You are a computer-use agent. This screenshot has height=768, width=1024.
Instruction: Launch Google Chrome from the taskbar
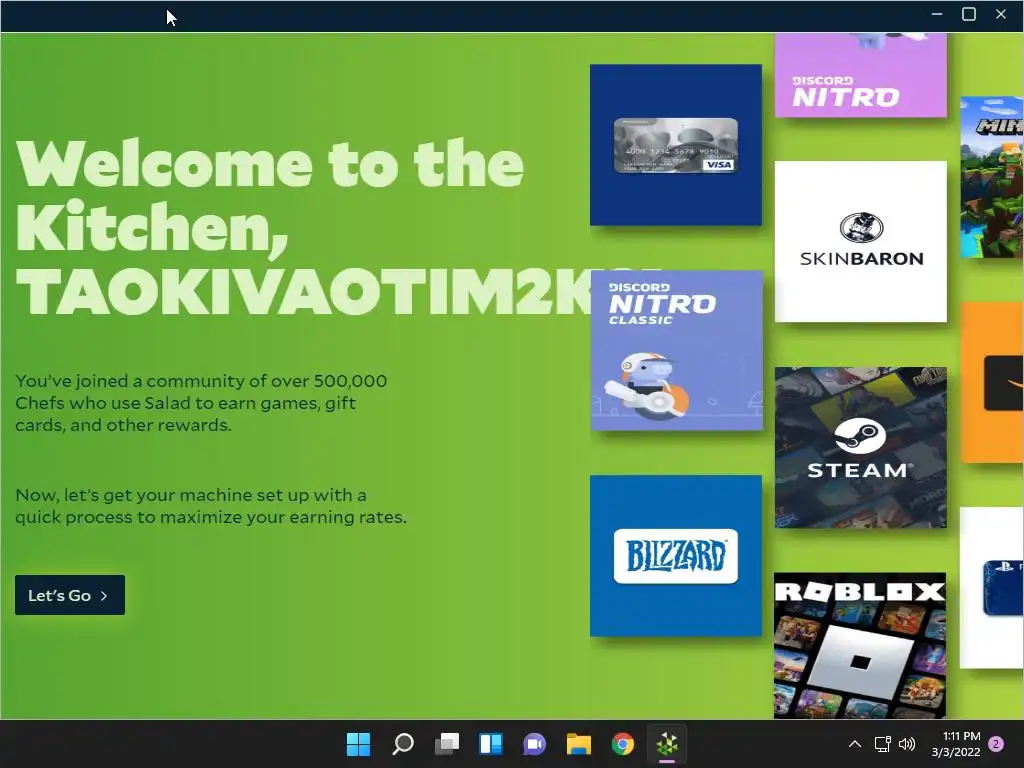[622, 744]
